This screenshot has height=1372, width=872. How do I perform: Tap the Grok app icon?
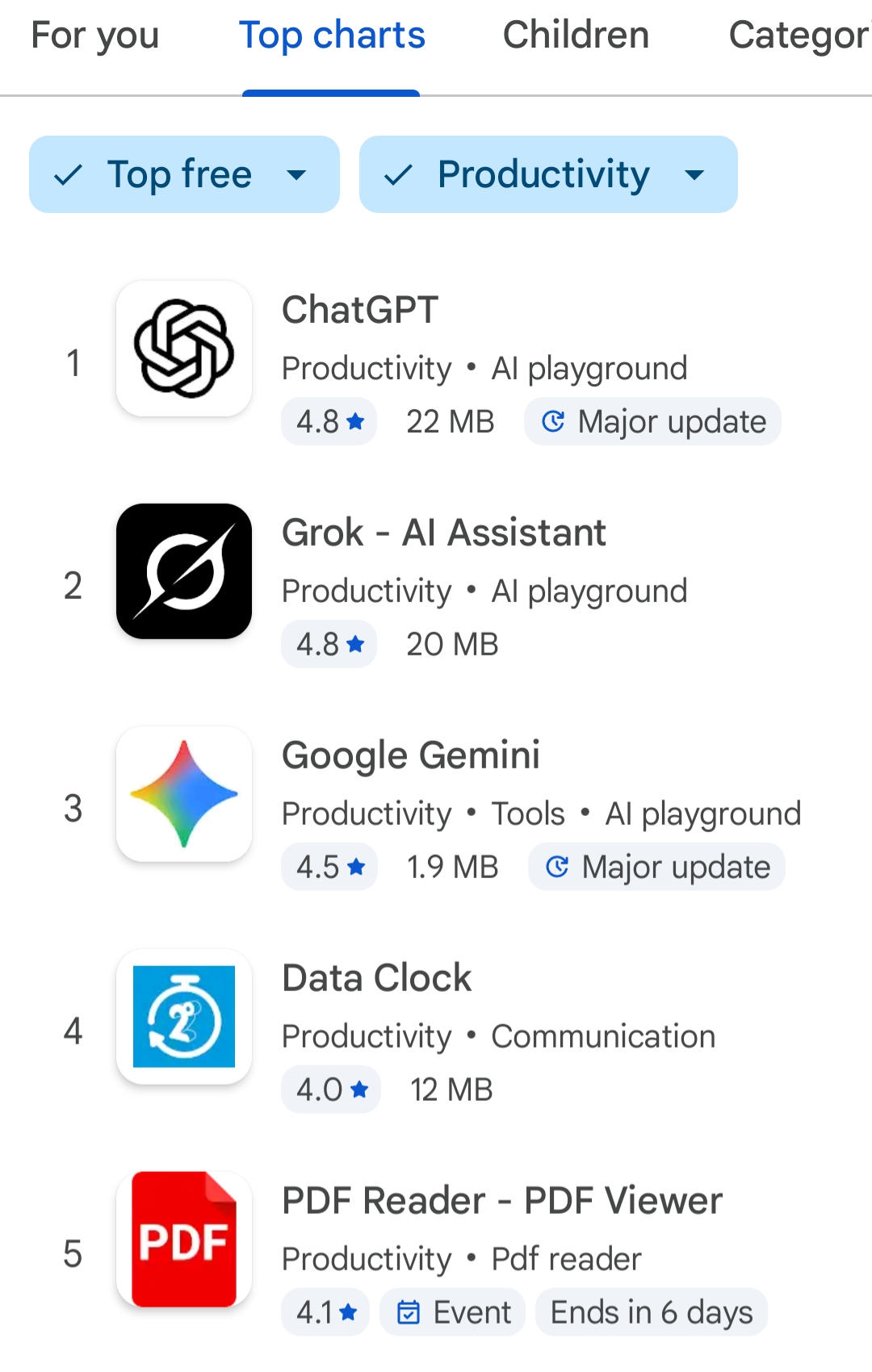(184, 571)
